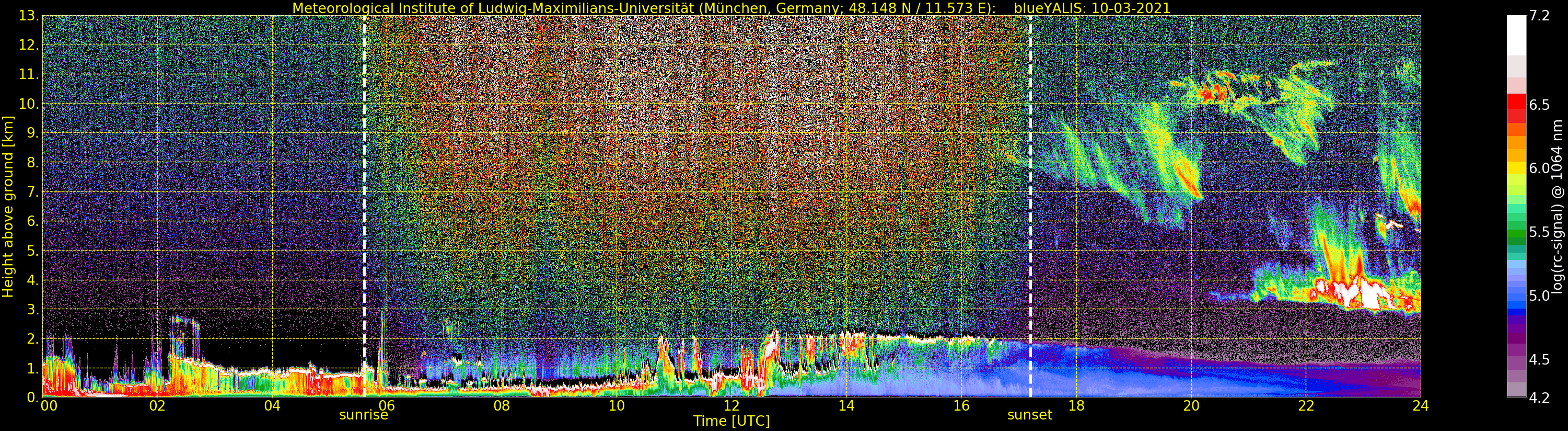Image resolution: width=1568 pixels, height=431 pixels.
Task: Click the 13 tick on the height axis
Action: (x=27, y=16)
